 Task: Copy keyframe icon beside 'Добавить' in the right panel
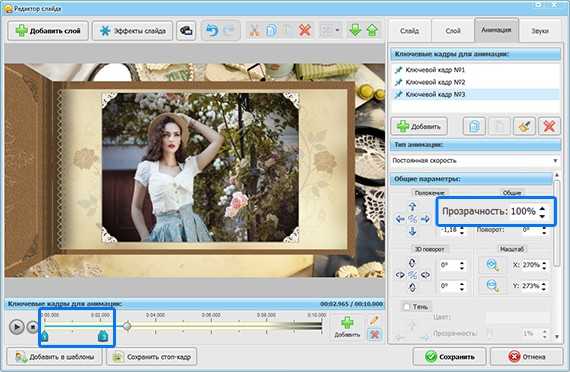(474, 127)
